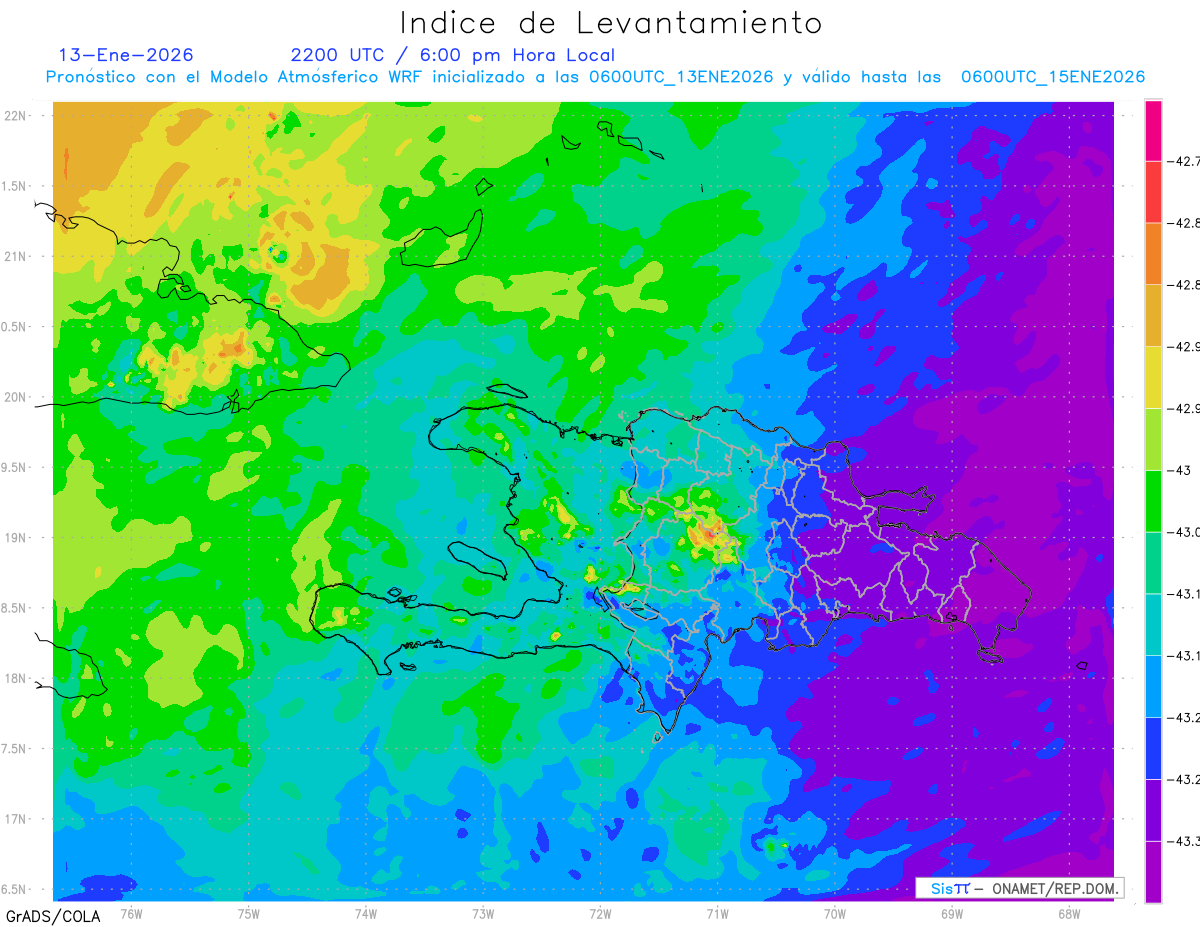Click the teal-green colorbar swatch
Screen dimensions: 1200x927
pyautogui.click(x=1153, y=562)
